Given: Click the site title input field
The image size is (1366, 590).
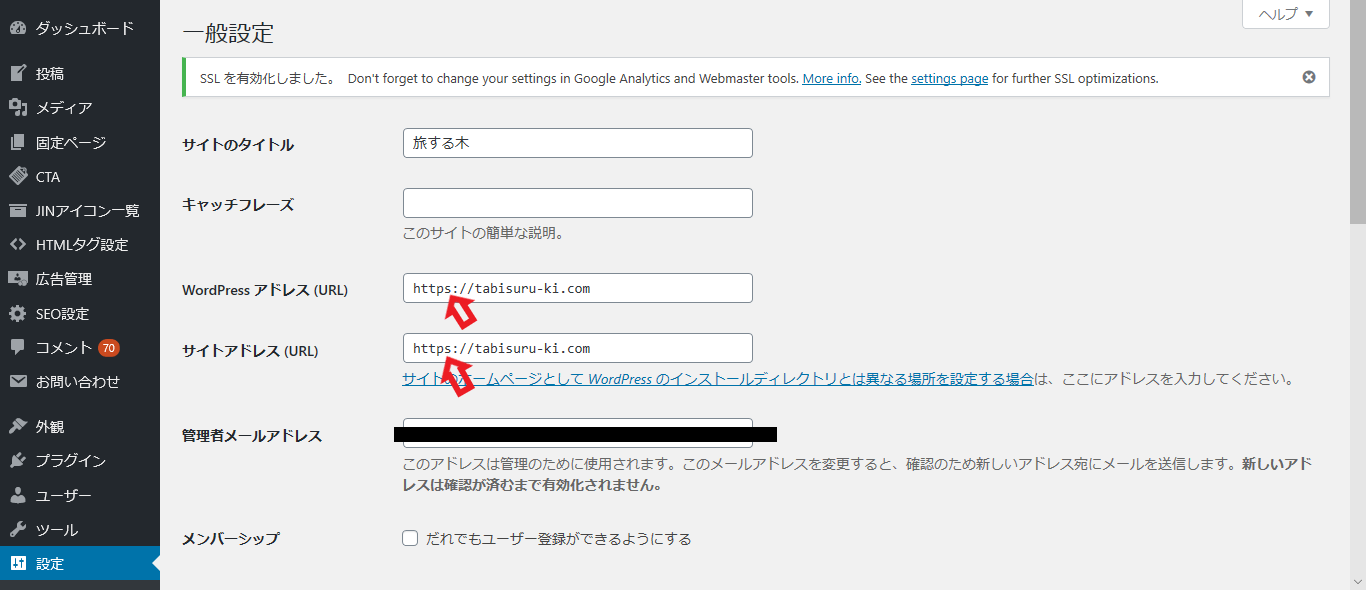Looking at the screenshot, I should [577, 143].
